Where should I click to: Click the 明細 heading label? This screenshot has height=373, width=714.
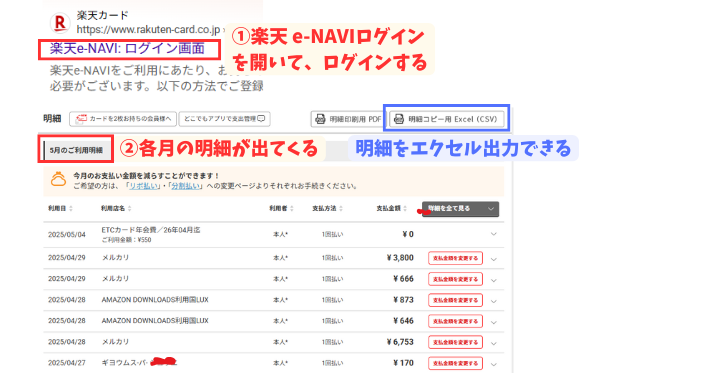[x=52, y=119]
